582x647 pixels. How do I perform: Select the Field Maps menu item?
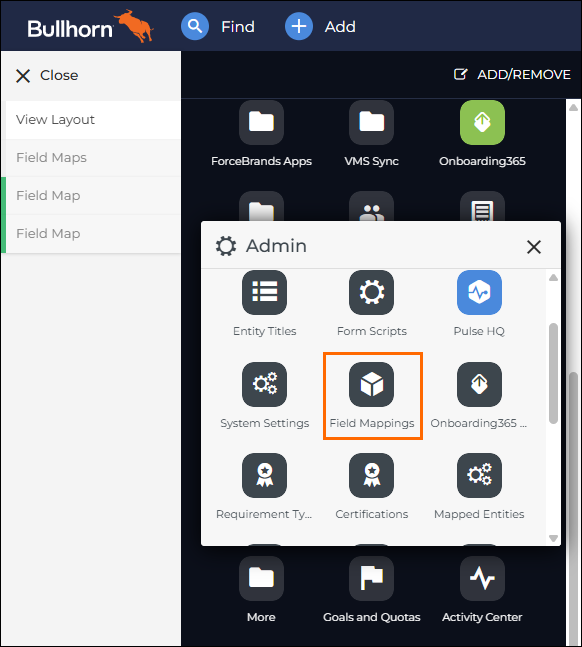[x=93, y=158]
